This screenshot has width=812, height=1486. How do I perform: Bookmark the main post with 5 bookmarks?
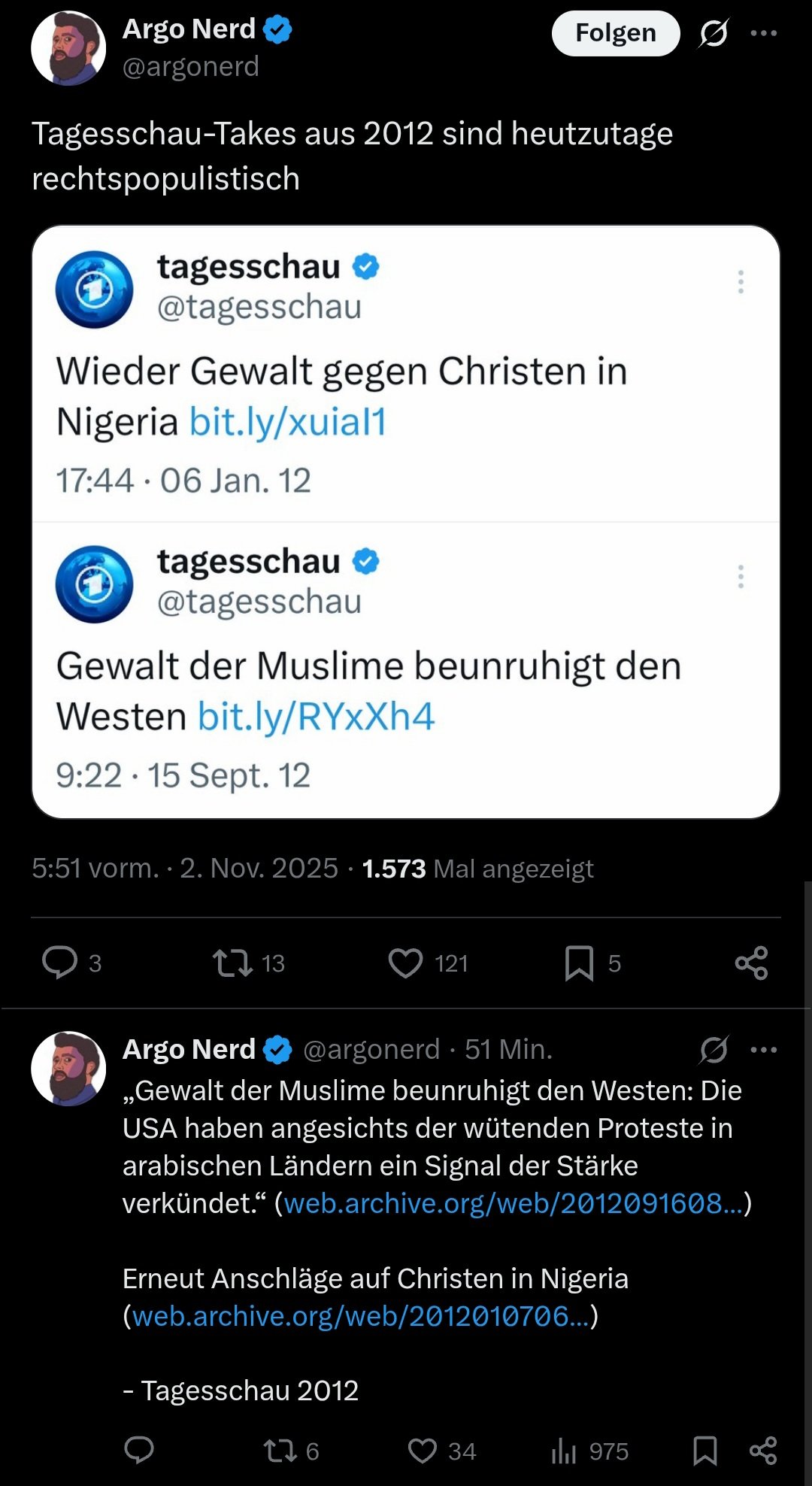click(x=579, y=963)
